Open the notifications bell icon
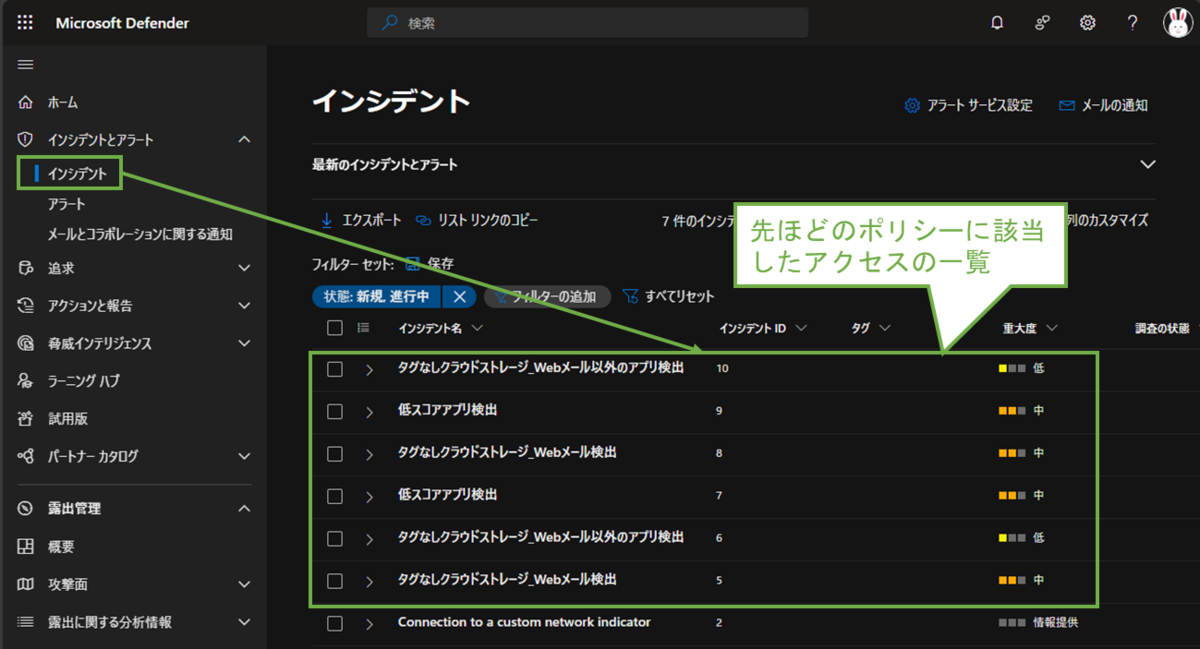Screen dimensions: 1200x649 point(997,22)
